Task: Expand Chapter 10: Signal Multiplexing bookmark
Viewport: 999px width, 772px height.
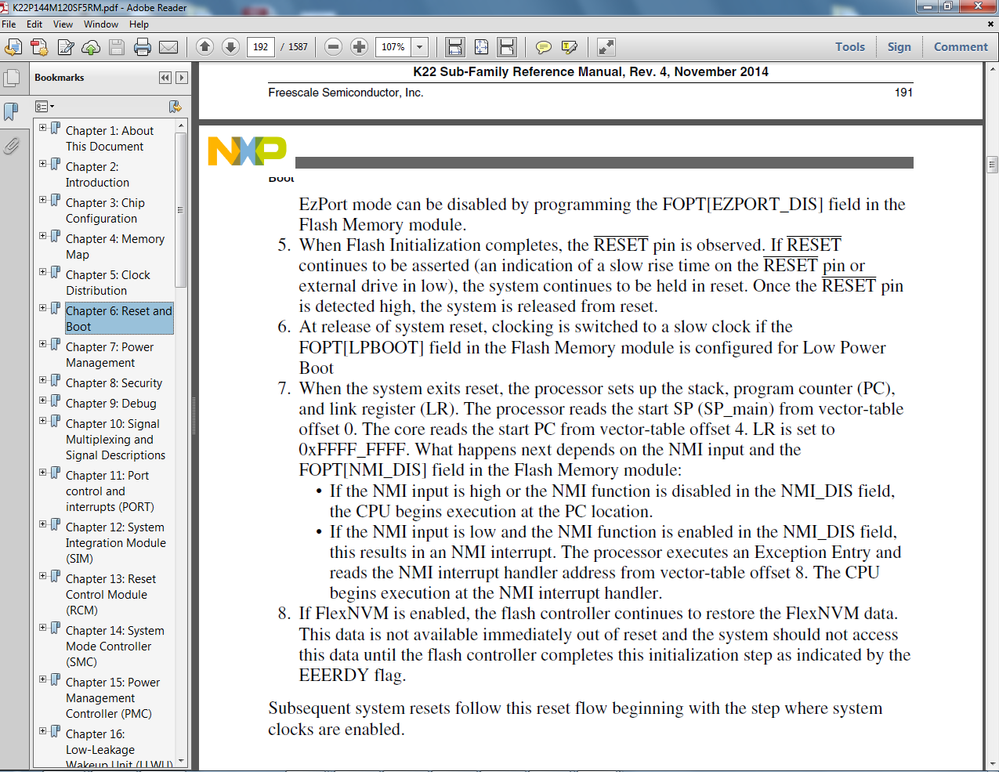Action: pos(43,420)
